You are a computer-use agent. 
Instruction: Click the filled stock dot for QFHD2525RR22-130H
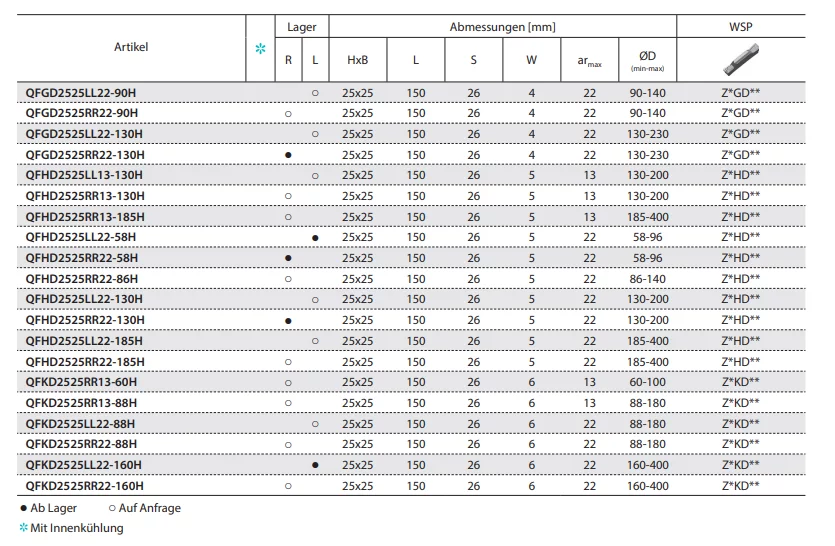point(288,320)
